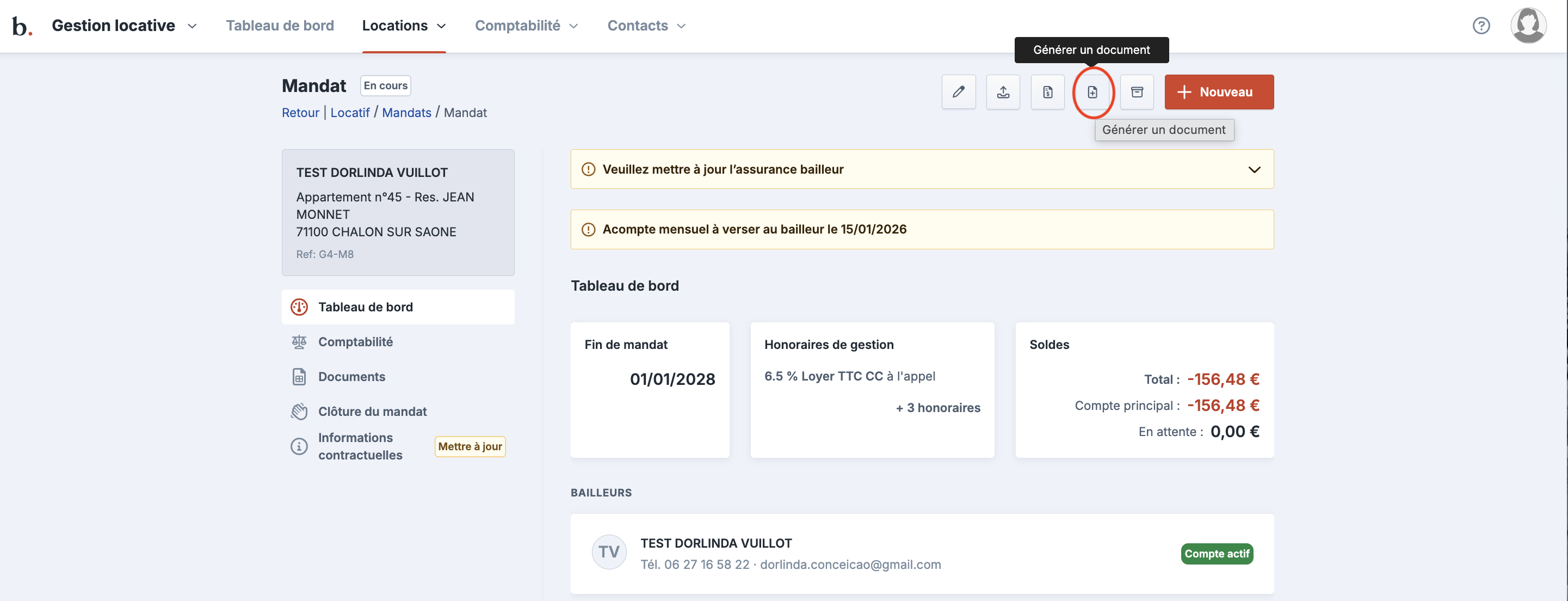Click the pencil edit icon
1568x601 pixels.
(x=958, y=92)
